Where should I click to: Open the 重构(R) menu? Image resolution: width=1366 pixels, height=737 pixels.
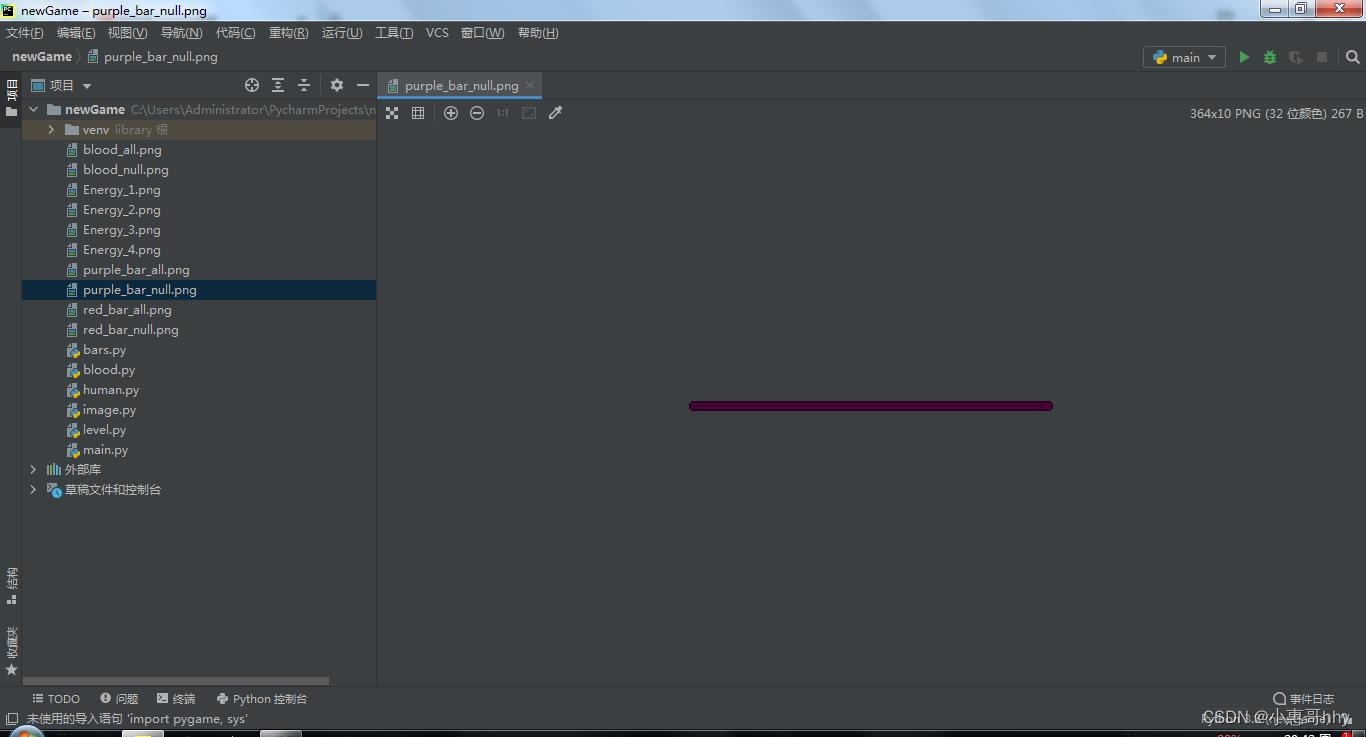(x=289, y=33)
